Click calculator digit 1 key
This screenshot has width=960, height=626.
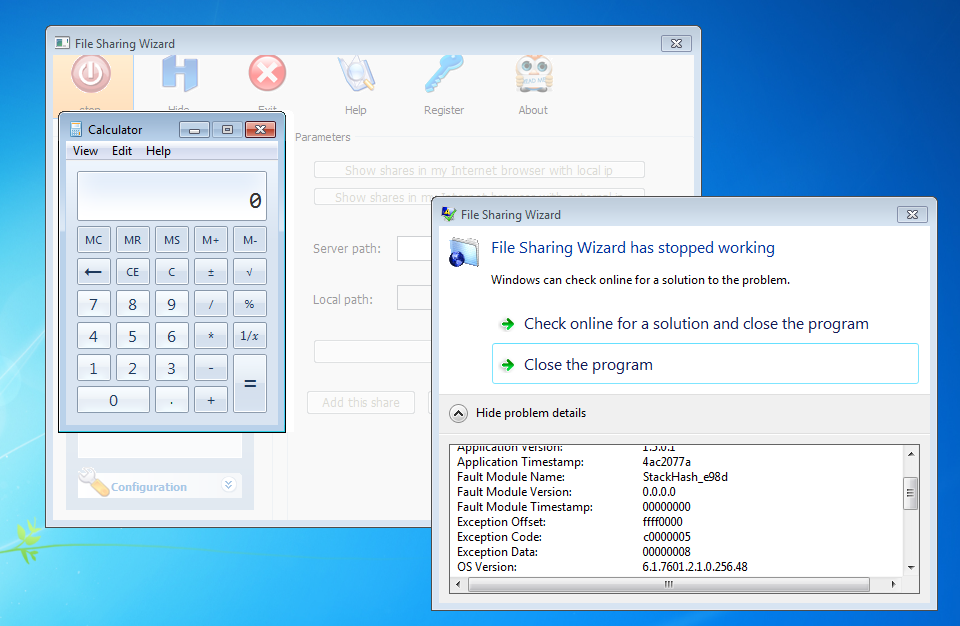pos(94,368)
